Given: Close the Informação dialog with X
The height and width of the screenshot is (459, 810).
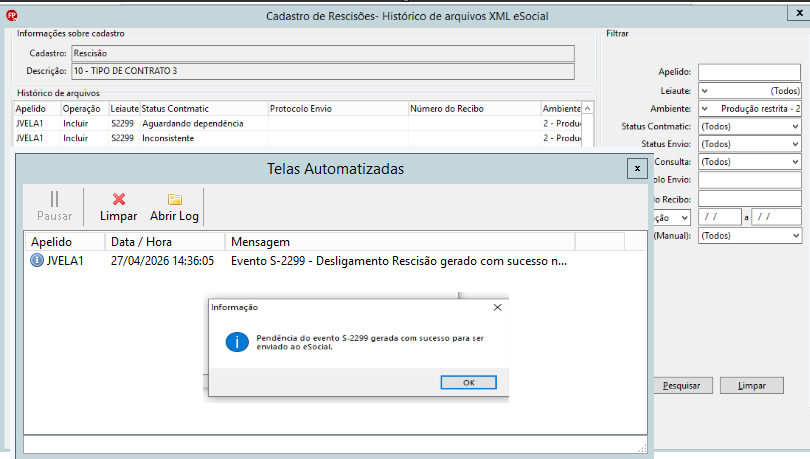Looking at the screenshot, I should (x=497, y=307).
